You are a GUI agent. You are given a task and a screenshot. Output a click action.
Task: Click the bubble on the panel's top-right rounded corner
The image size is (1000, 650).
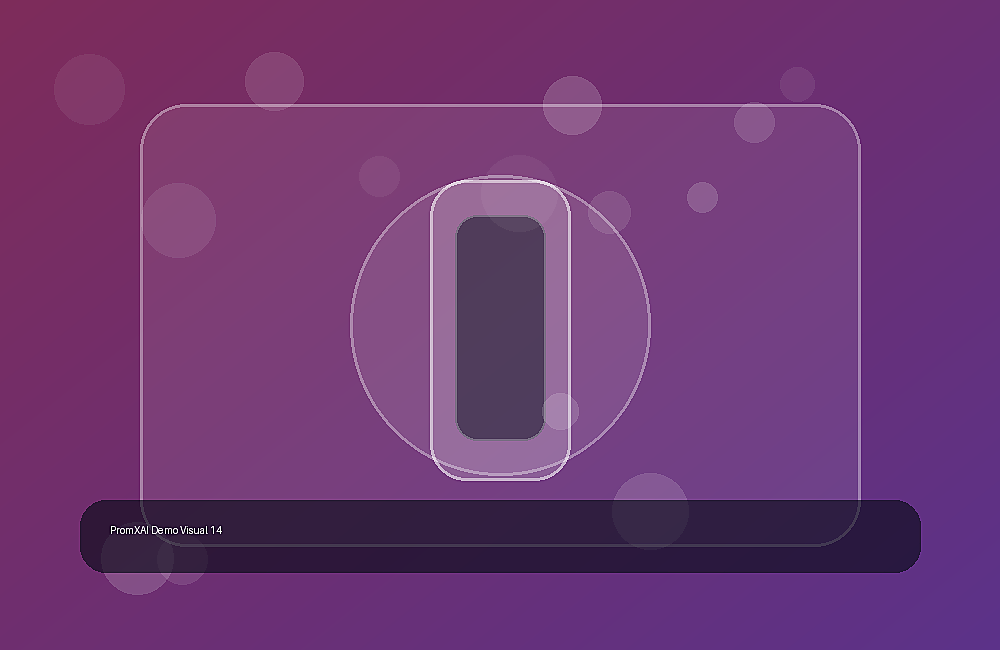[x=754, y=122]
